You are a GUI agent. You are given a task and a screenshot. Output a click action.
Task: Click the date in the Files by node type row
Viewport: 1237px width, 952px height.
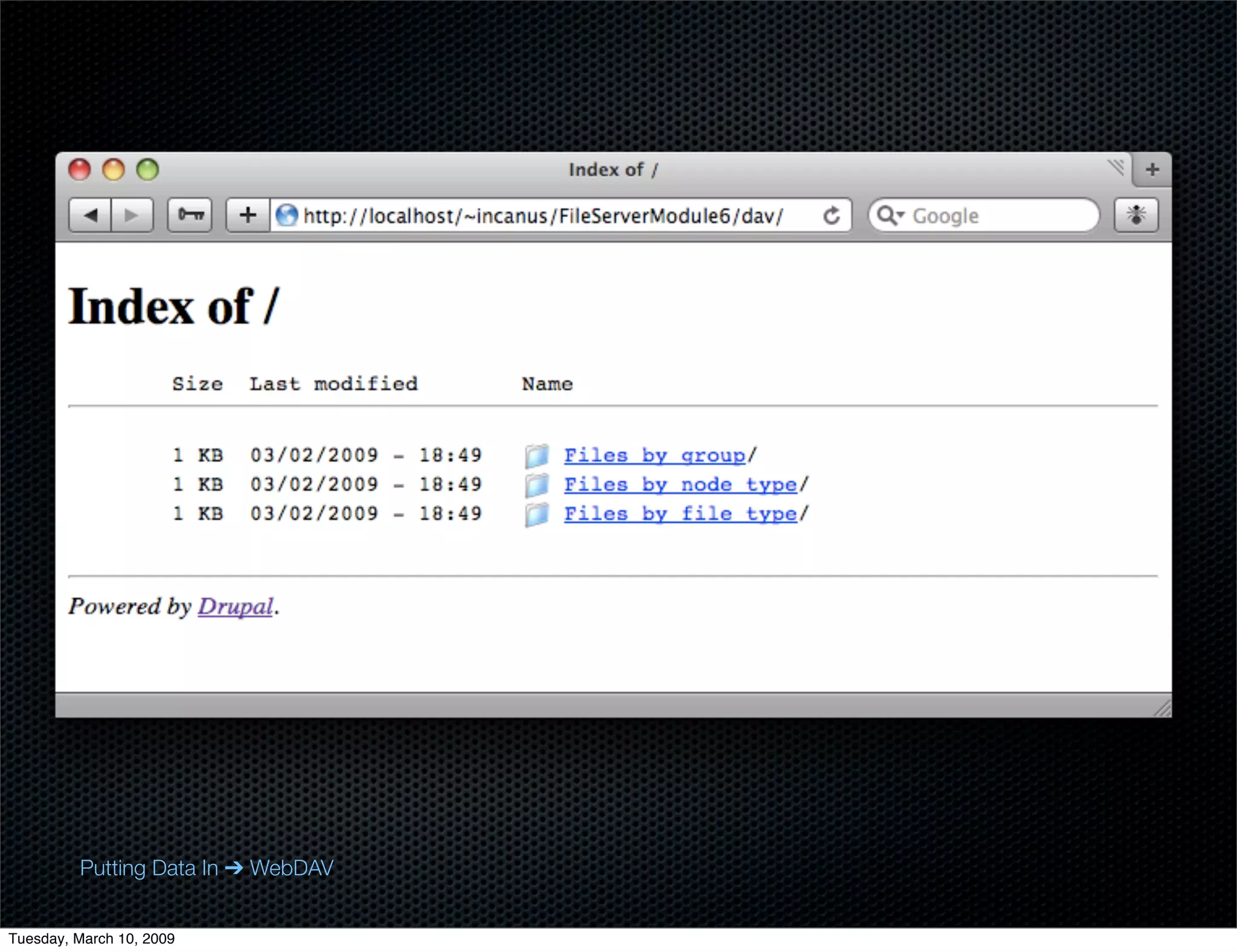tap(314, 484)
